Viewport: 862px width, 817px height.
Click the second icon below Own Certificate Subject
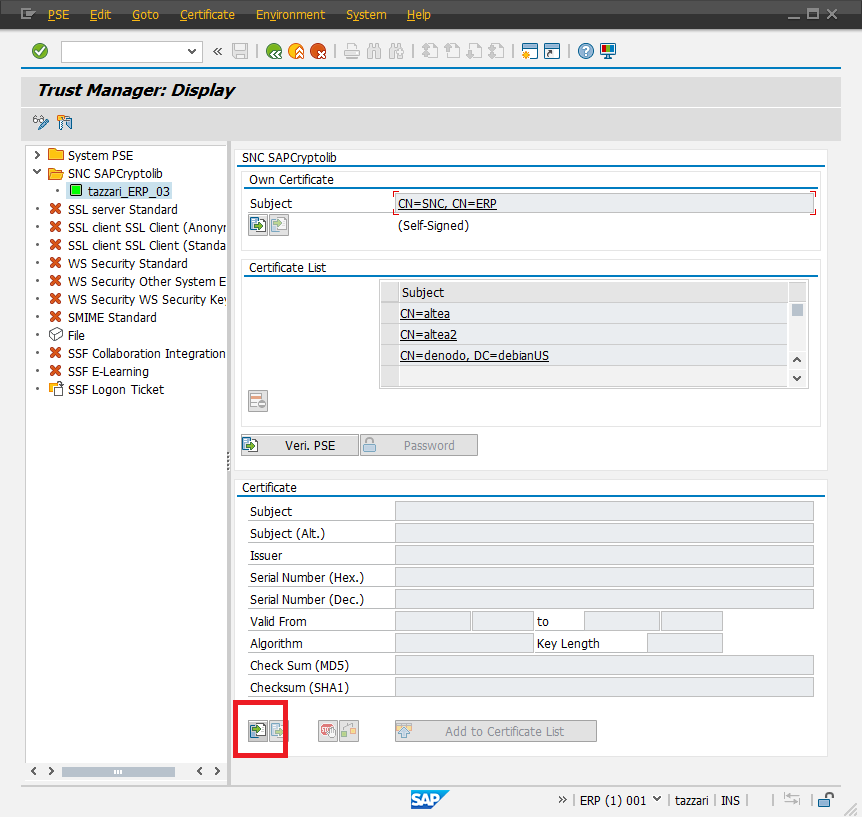coord(279,225)
